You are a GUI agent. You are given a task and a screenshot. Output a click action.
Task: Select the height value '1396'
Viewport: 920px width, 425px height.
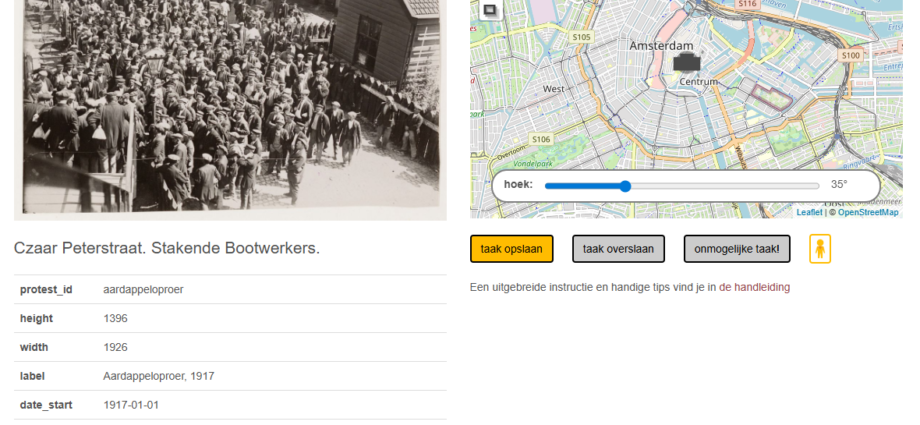pos(115,318)
